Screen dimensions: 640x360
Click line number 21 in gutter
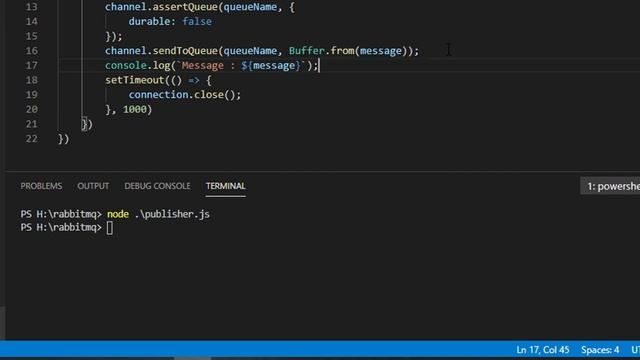pyautogui.click(x=31, y=124)
